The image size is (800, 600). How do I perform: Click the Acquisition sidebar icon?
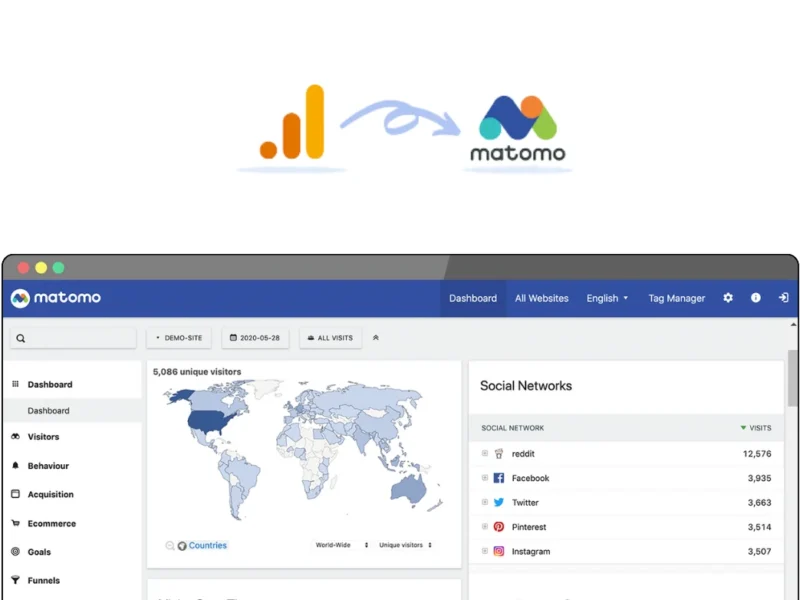tap(15, 494)
